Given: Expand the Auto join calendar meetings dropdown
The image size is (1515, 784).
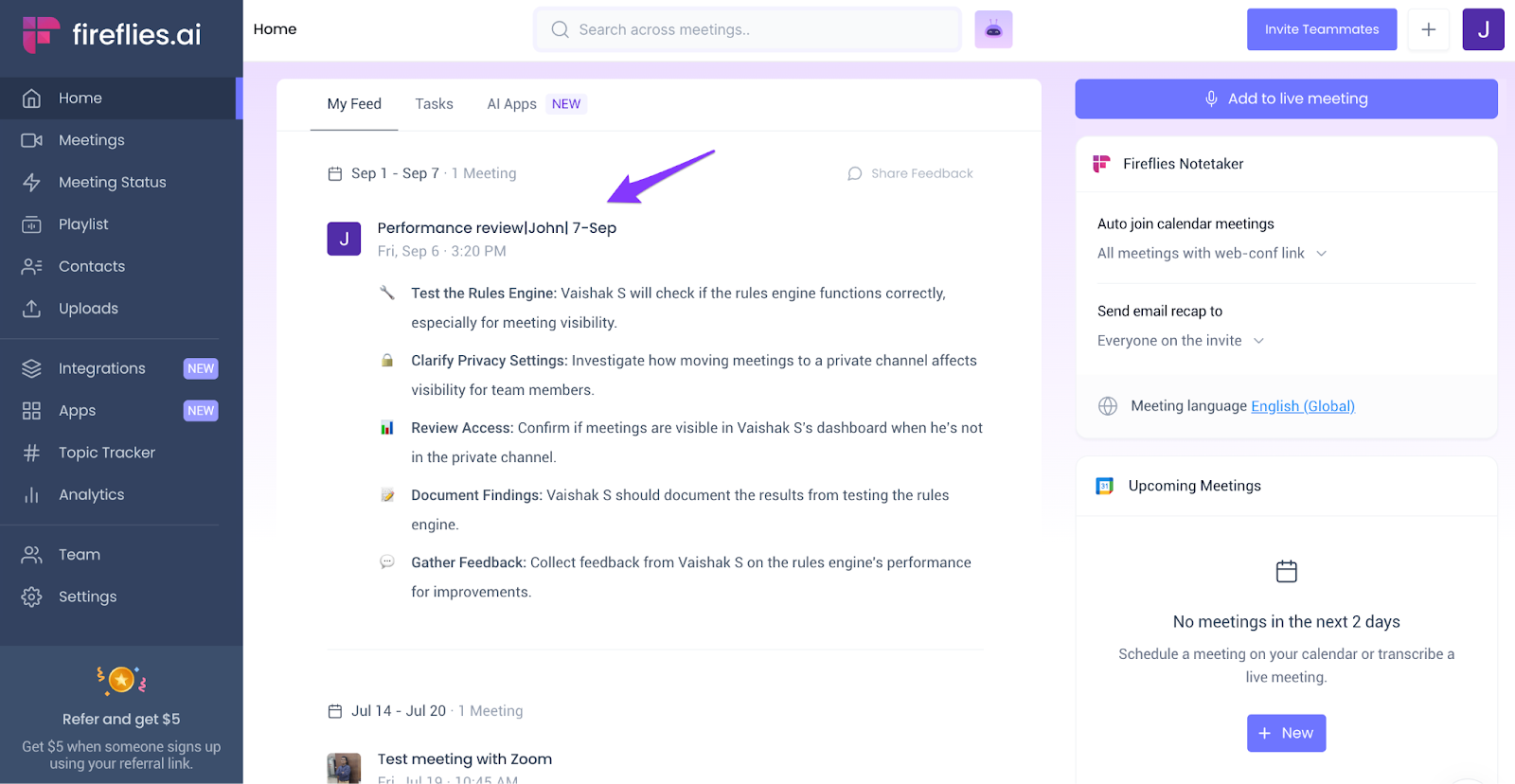Looking at the screenshot, I should coord(1212,253).
